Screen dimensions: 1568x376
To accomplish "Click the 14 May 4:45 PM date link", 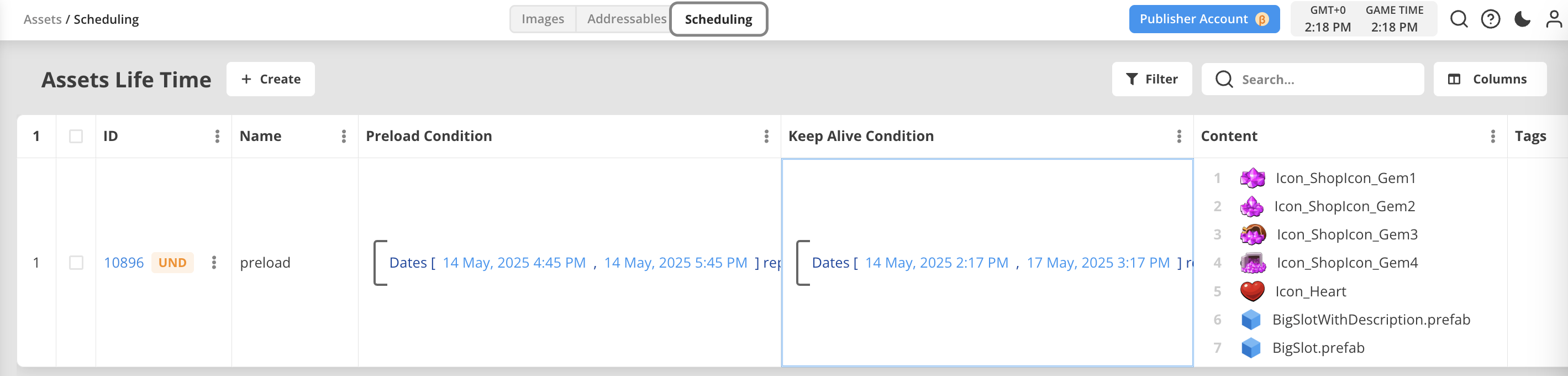I will pos(514,263).
